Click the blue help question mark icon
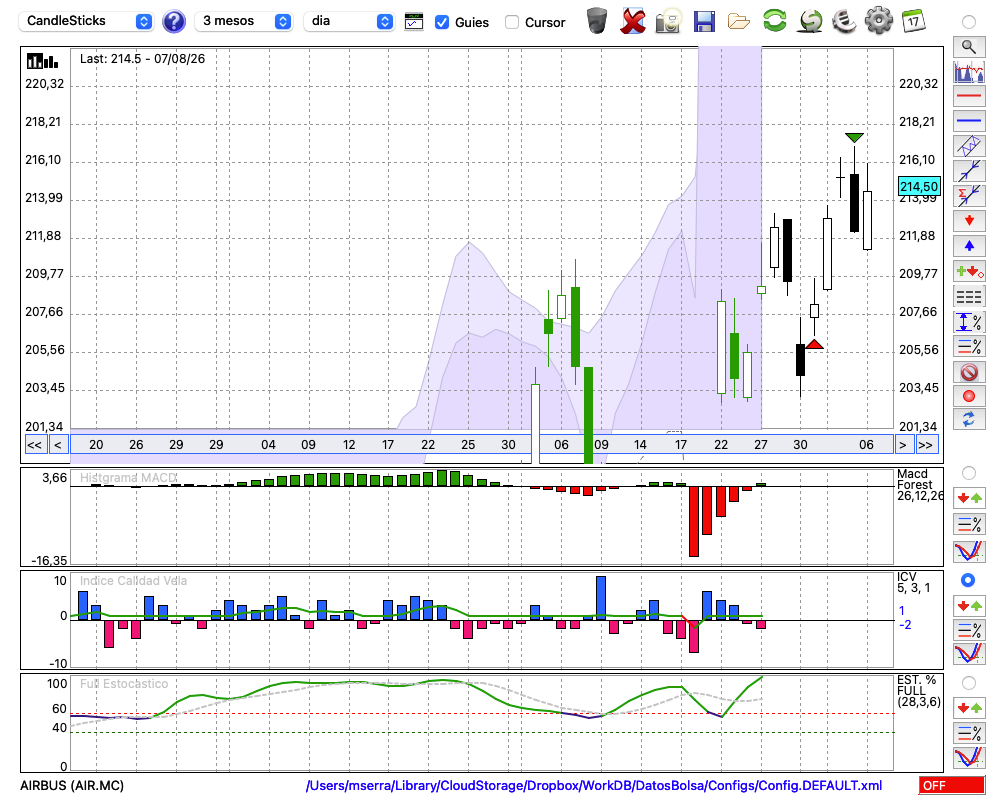Screen dimensions: 1000x800 pos(173,22)
